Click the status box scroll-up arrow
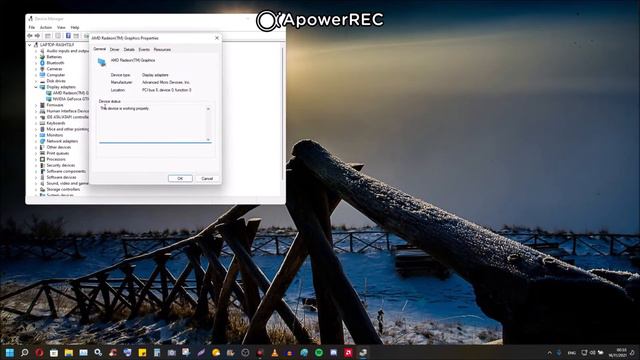 tap(208, 109)
